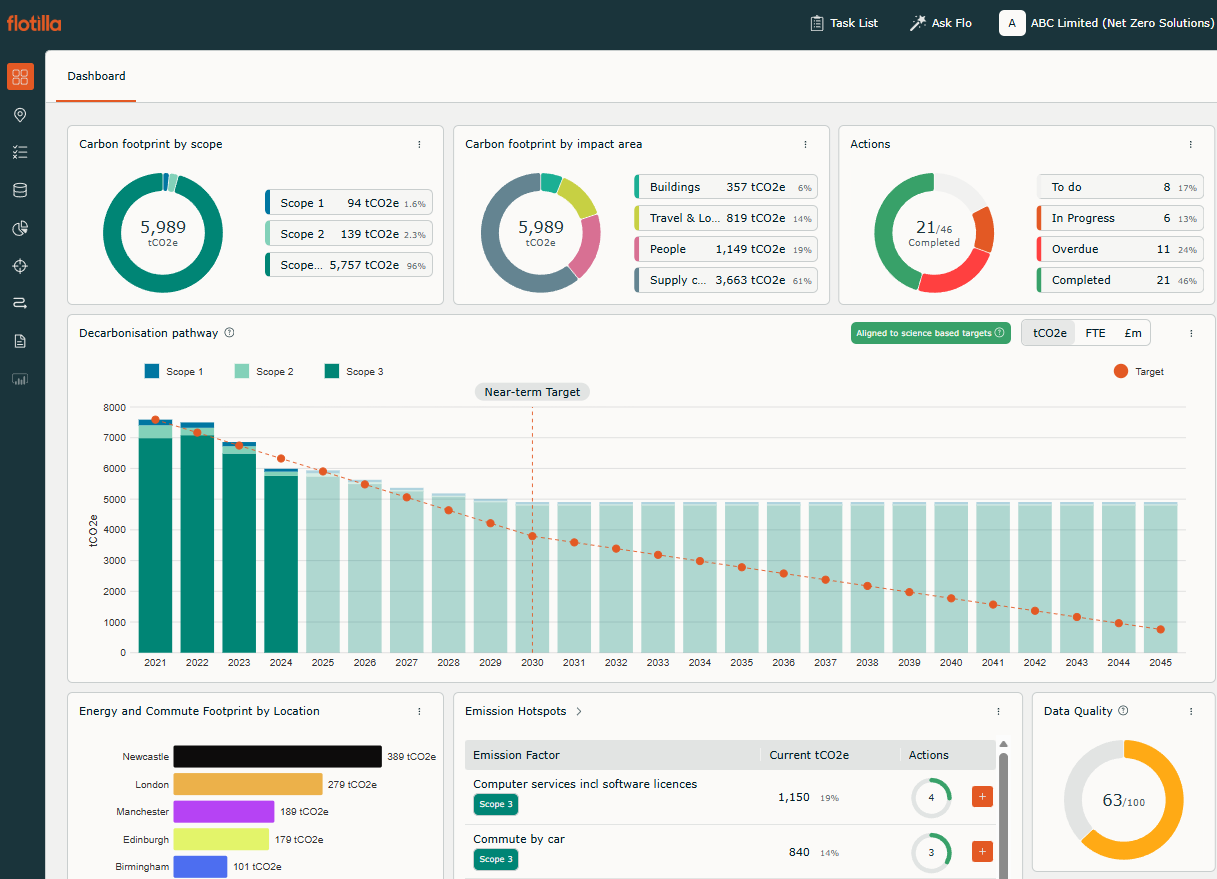This screenshot has width=1217, height=879.
Task: Switch chart units to FTE
Action: [x=1095, y=333]
